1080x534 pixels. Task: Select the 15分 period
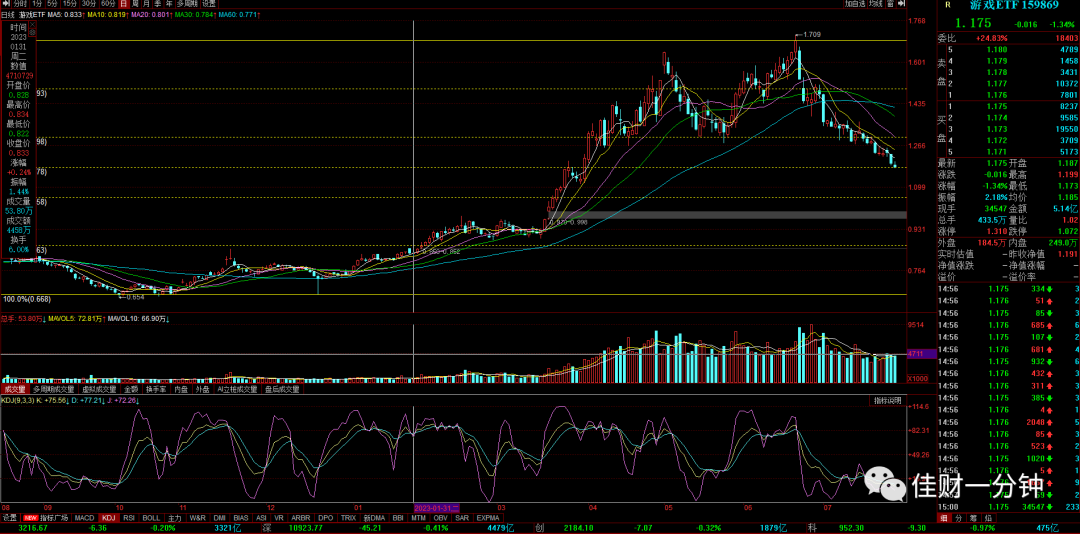click(70, 3)
